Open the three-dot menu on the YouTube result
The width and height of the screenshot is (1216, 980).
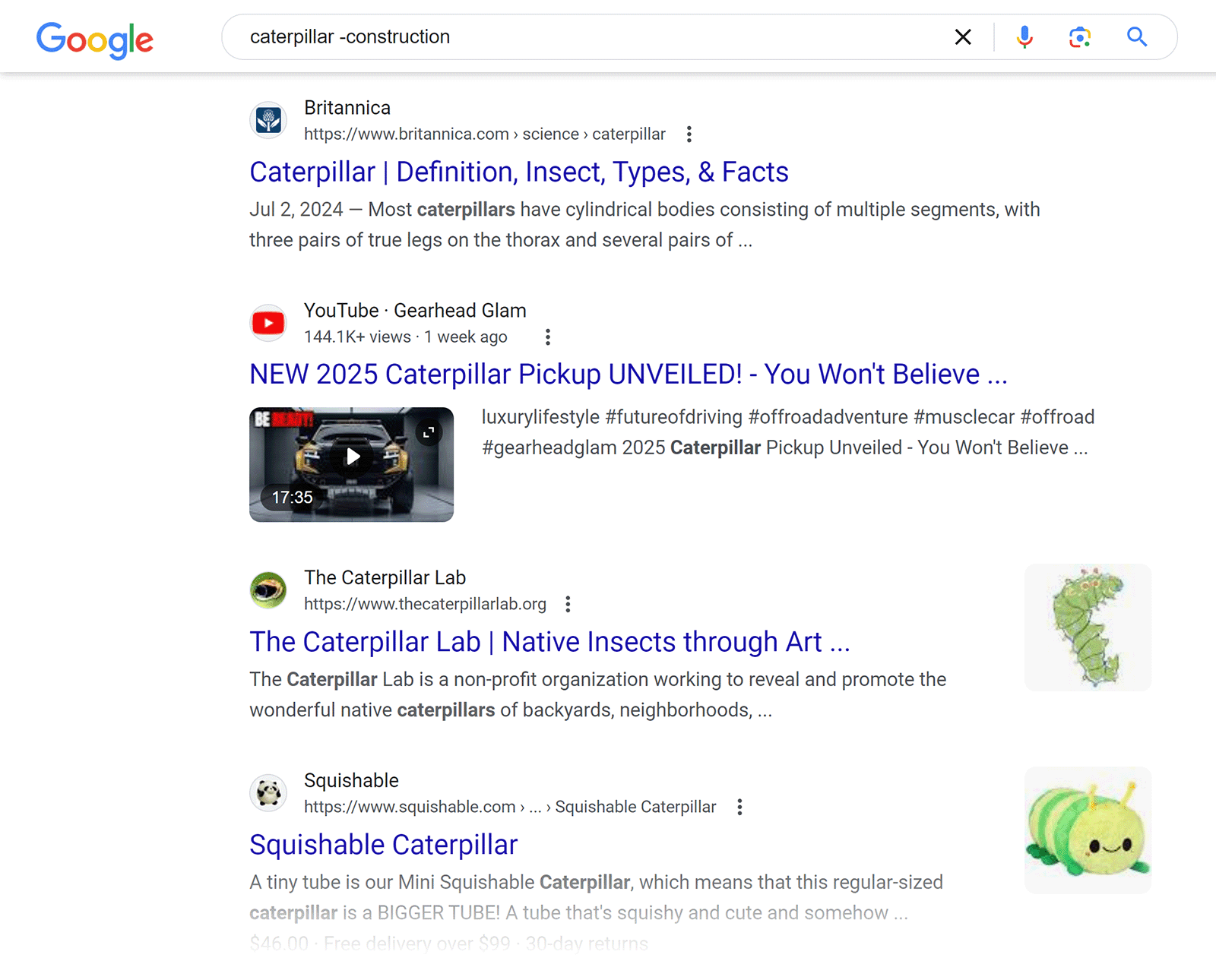[547, 337]
